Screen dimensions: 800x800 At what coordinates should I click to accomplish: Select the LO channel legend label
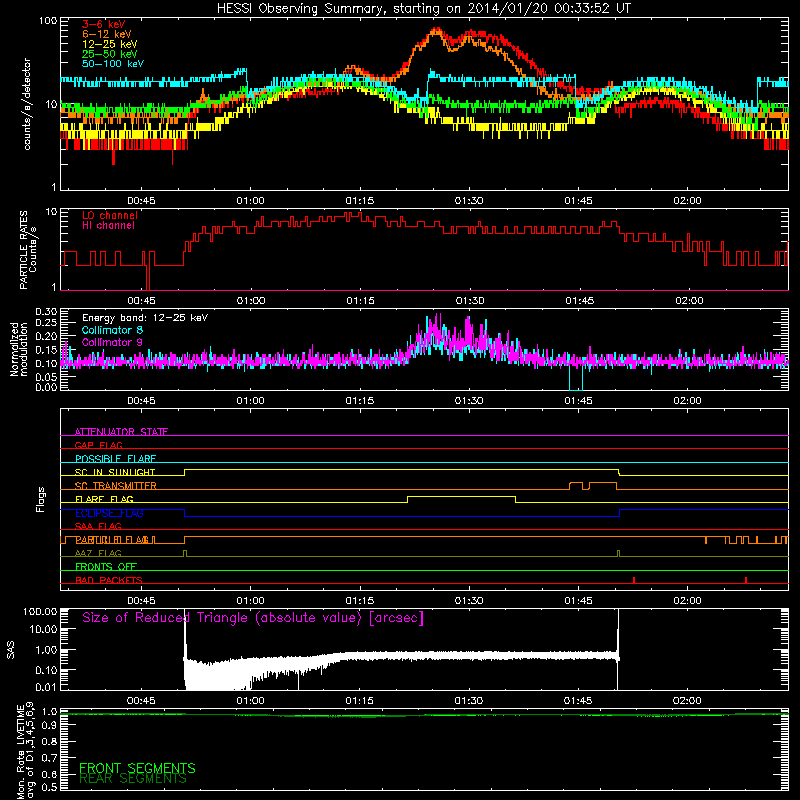110,216
